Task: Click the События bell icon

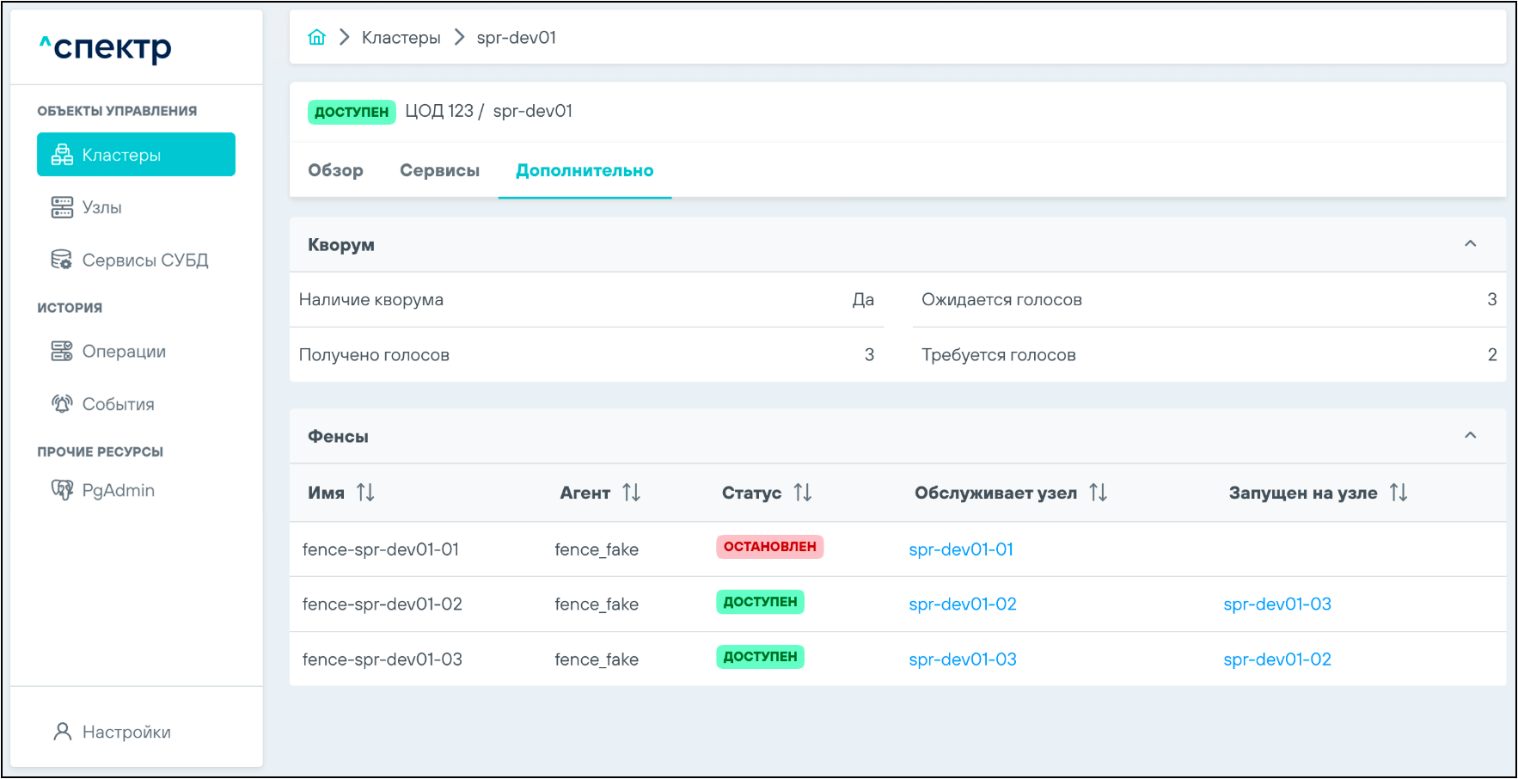Action: [62, 404]
